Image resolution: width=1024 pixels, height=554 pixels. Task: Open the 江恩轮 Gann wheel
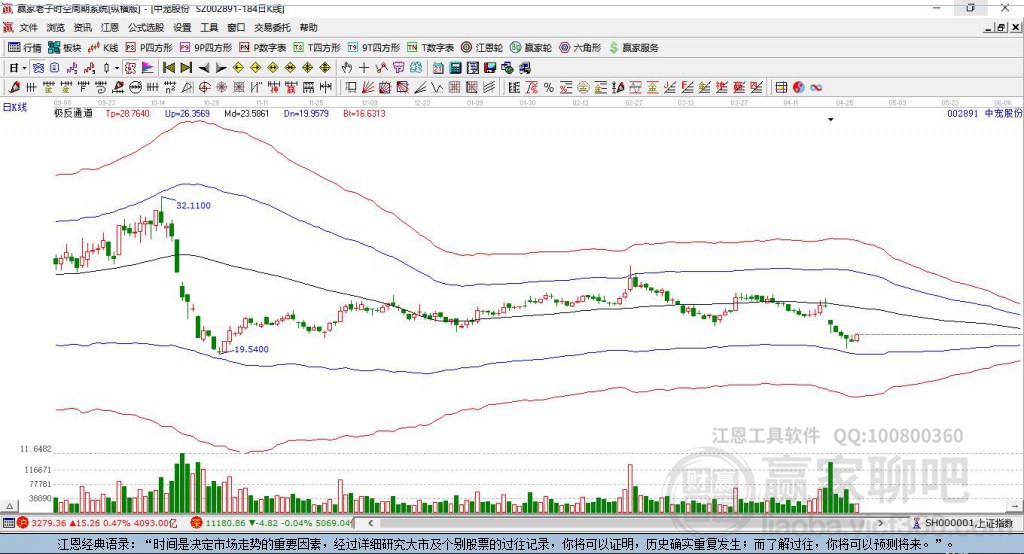482,48
